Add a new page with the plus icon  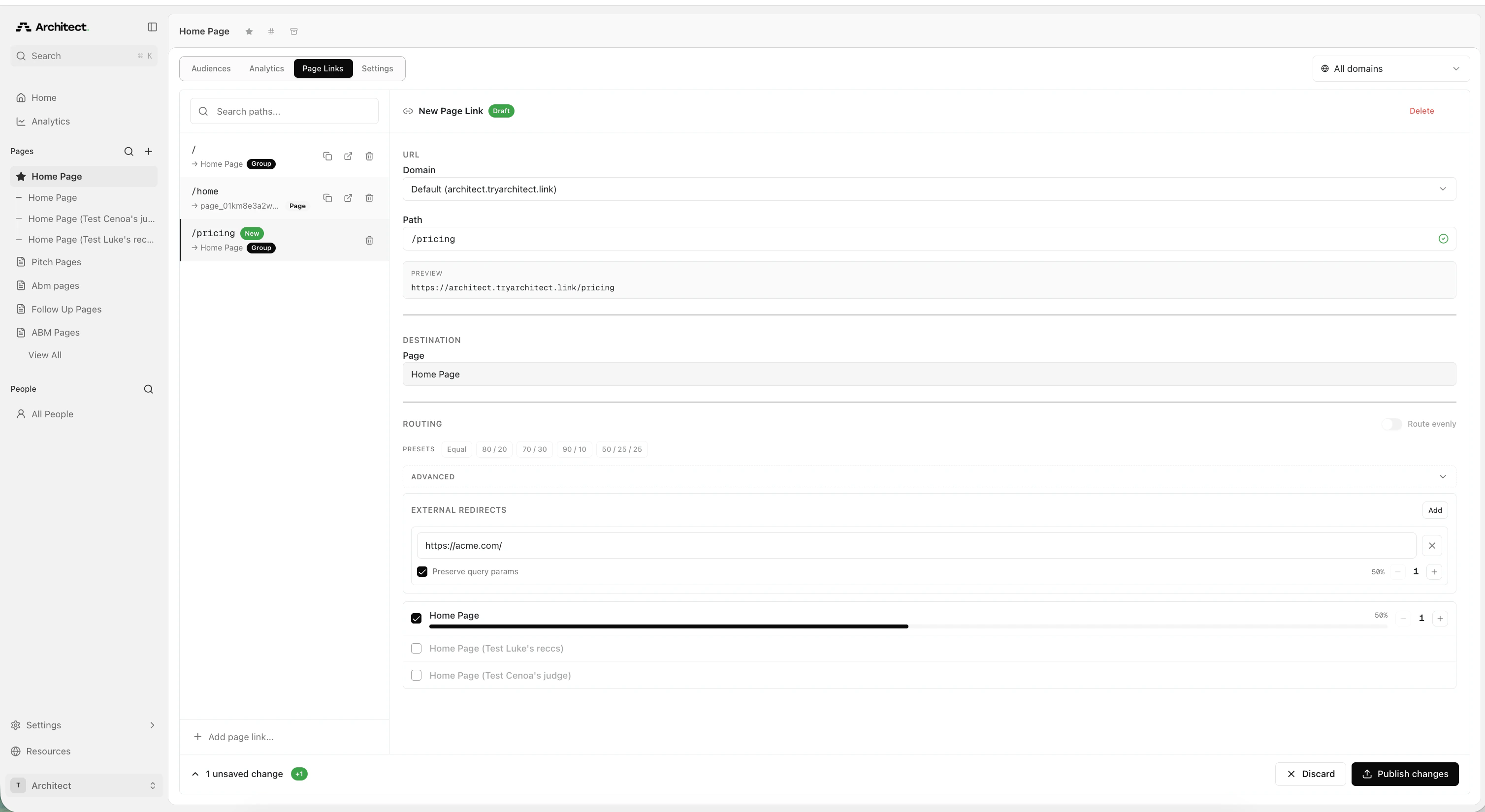pos(149,151)
